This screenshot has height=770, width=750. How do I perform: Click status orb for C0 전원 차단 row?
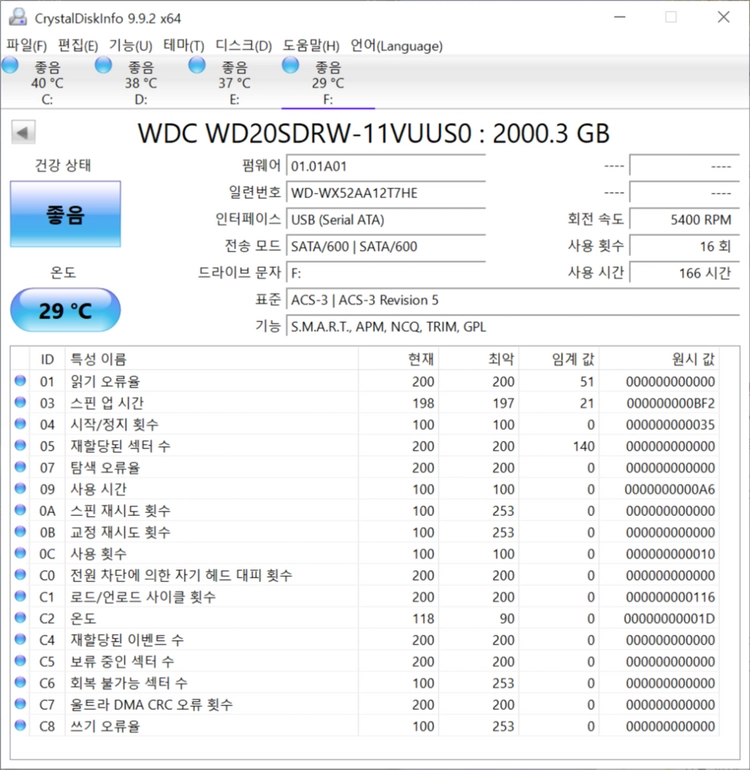pos(20,575)
